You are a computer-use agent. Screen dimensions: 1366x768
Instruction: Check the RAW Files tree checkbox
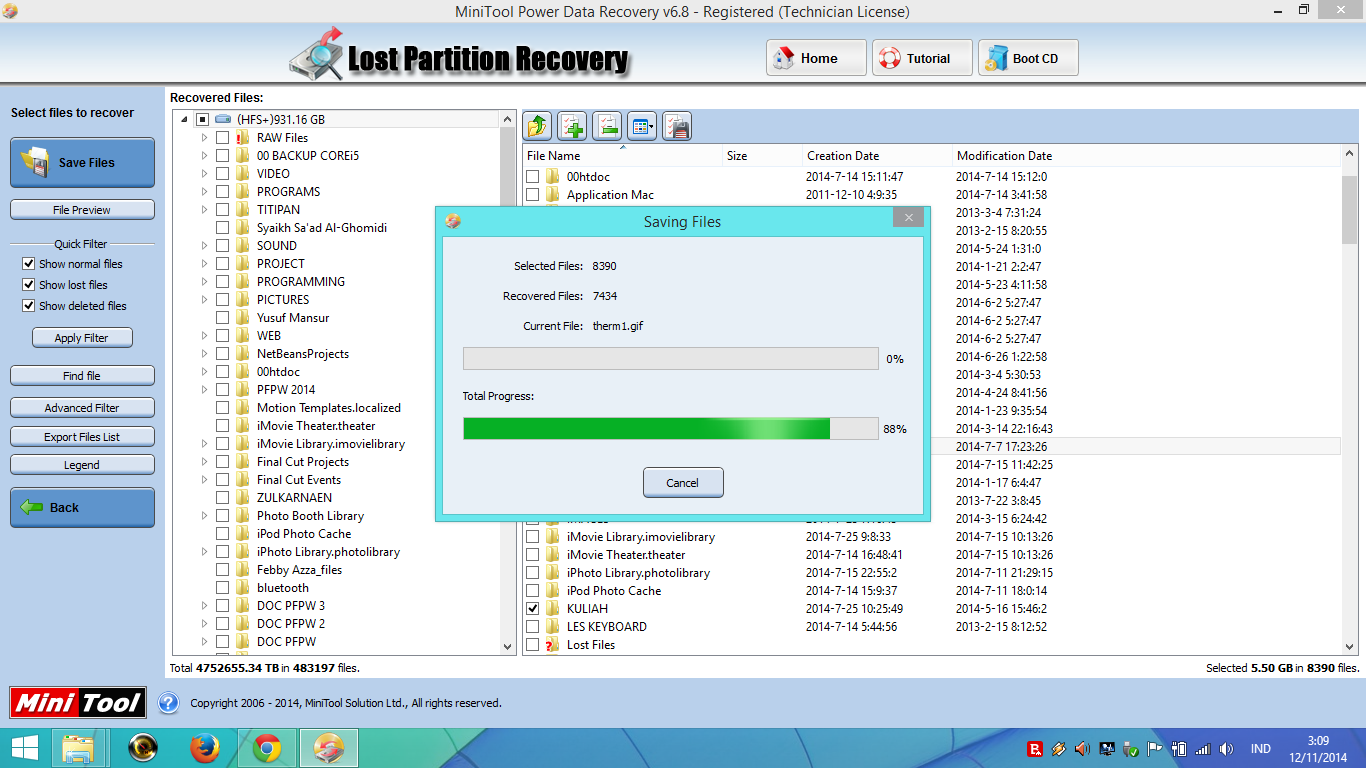point(222,138)
